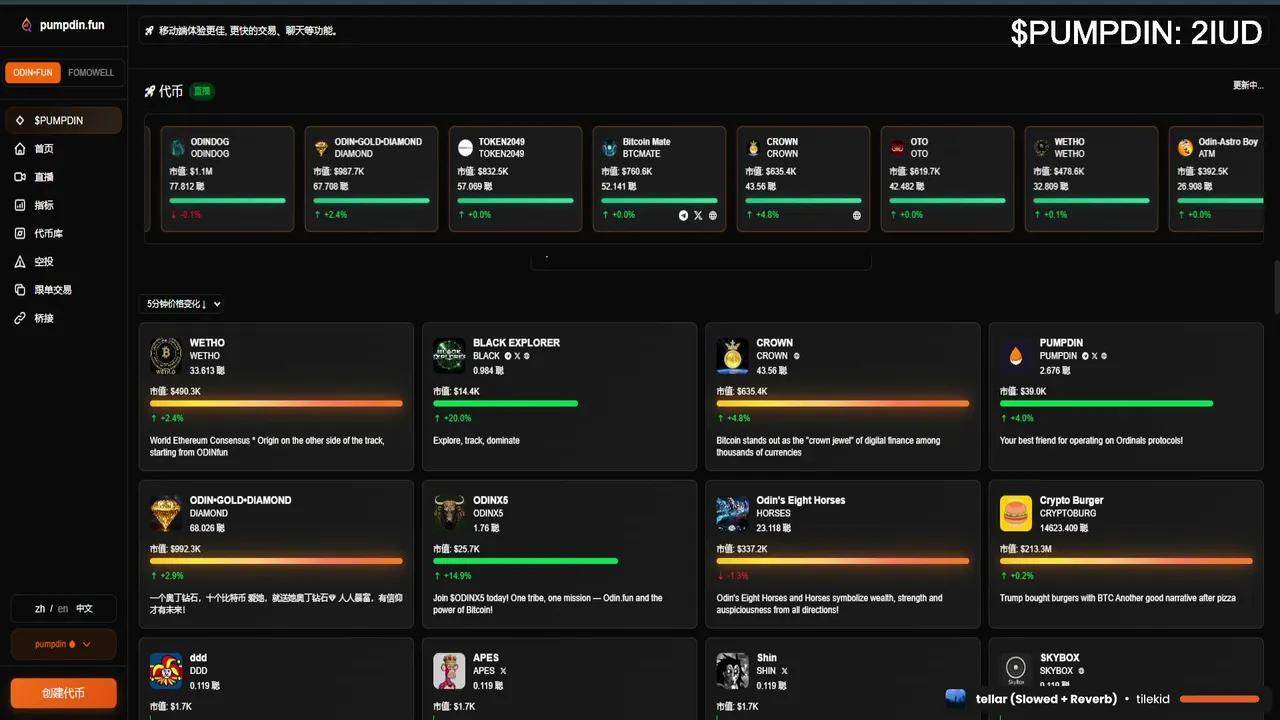Open the $PUMPDIN menu item
Viewport: 1280px width, 720px height.
pyautogui.click(x=64, y=120)
